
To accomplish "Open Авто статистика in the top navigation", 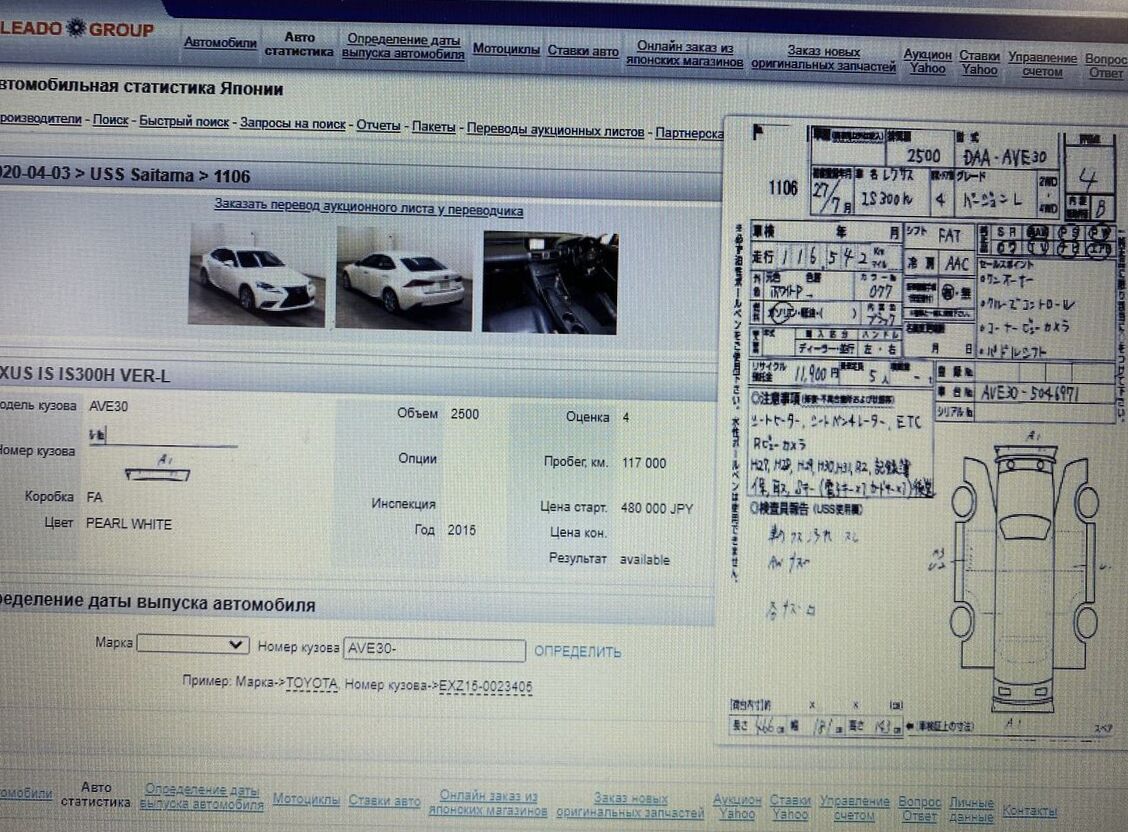I will tap(299, 44).
